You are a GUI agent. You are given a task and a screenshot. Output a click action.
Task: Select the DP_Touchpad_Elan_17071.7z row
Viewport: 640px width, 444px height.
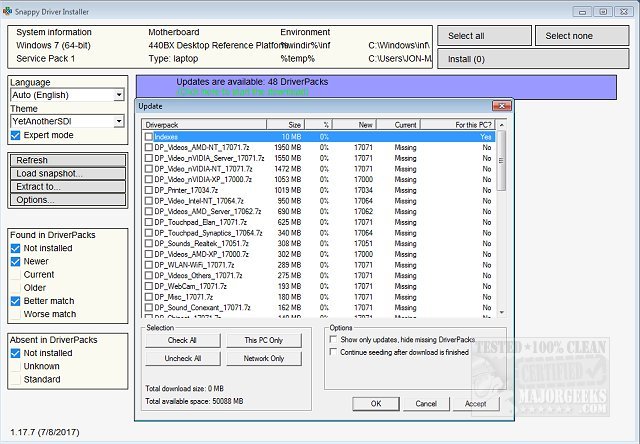(x=318, y=222)
